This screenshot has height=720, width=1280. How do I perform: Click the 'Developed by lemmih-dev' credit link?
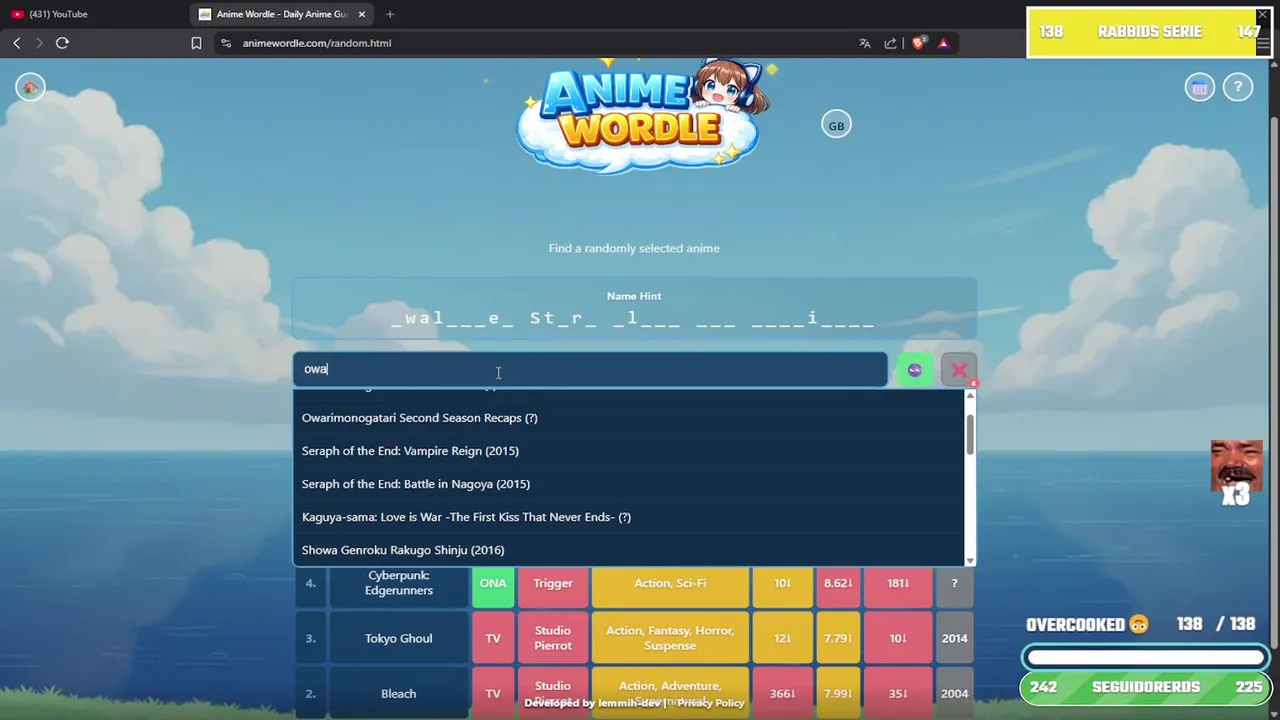(x=592, y=703)
